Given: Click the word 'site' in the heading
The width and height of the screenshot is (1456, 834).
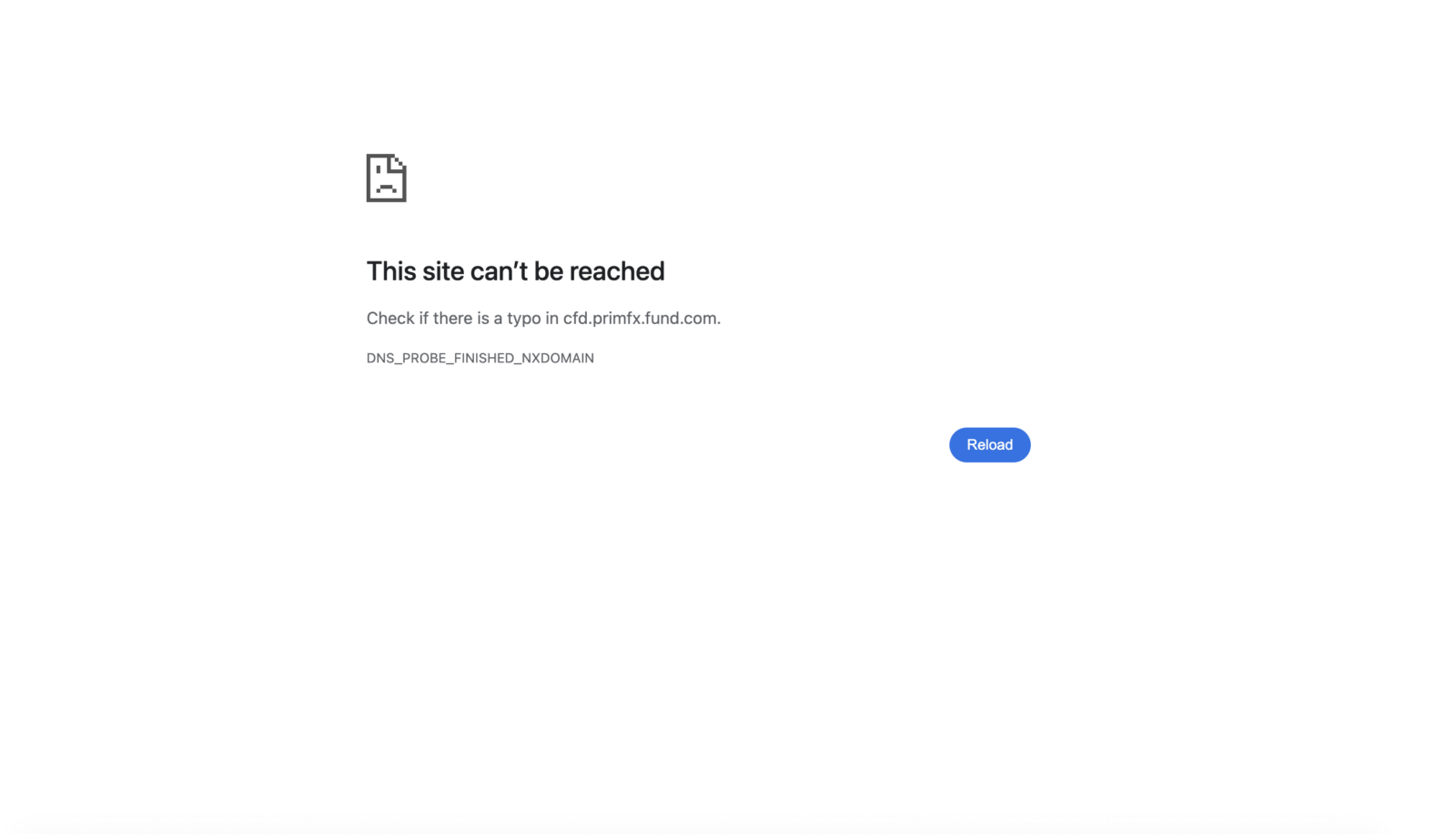Looking at the screenshot, I should pyautogui.click(x=443, y=270).
